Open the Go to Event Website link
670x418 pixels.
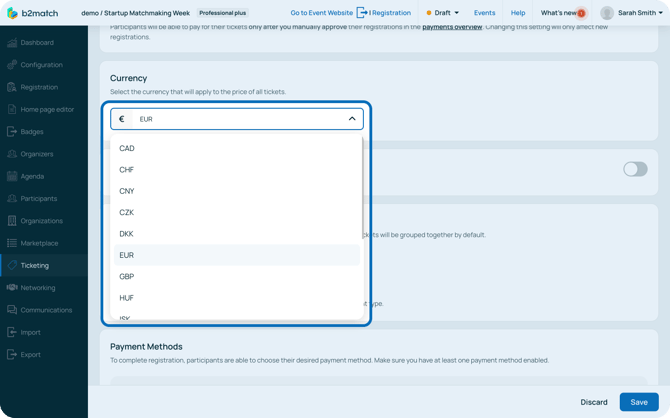click(321, 13)
